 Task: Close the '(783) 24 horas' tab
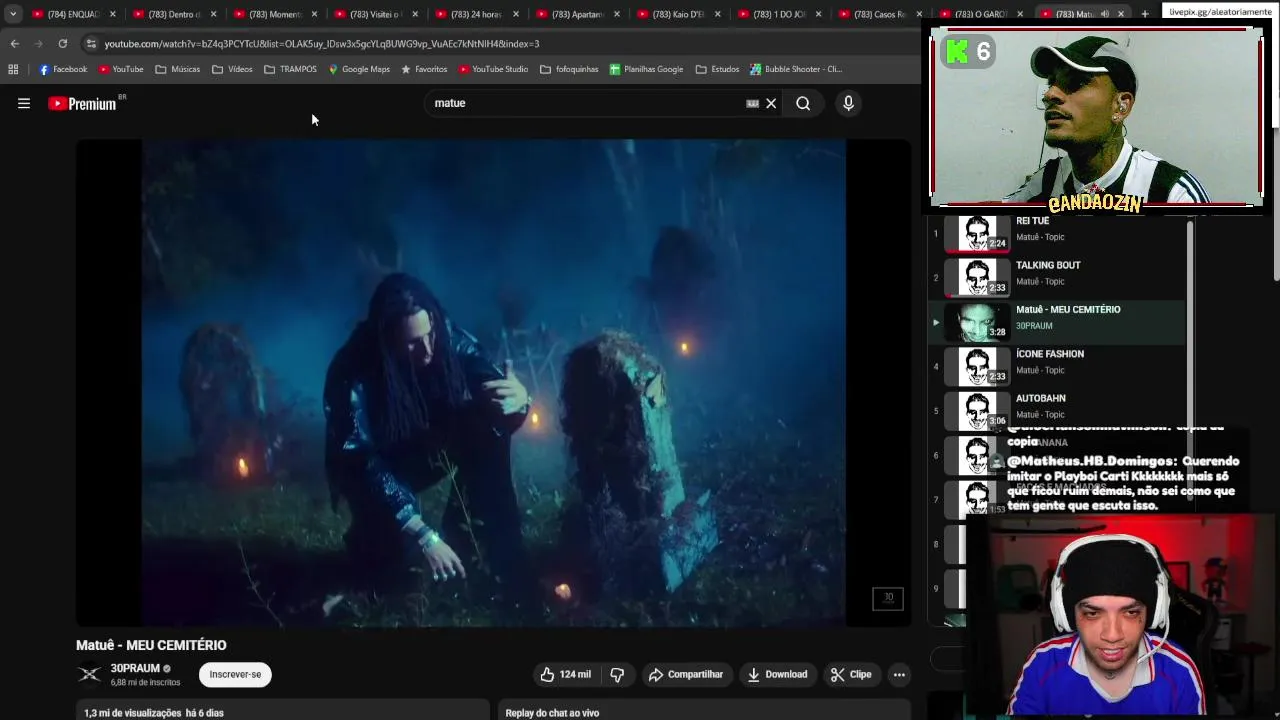[x=516, y=14]
